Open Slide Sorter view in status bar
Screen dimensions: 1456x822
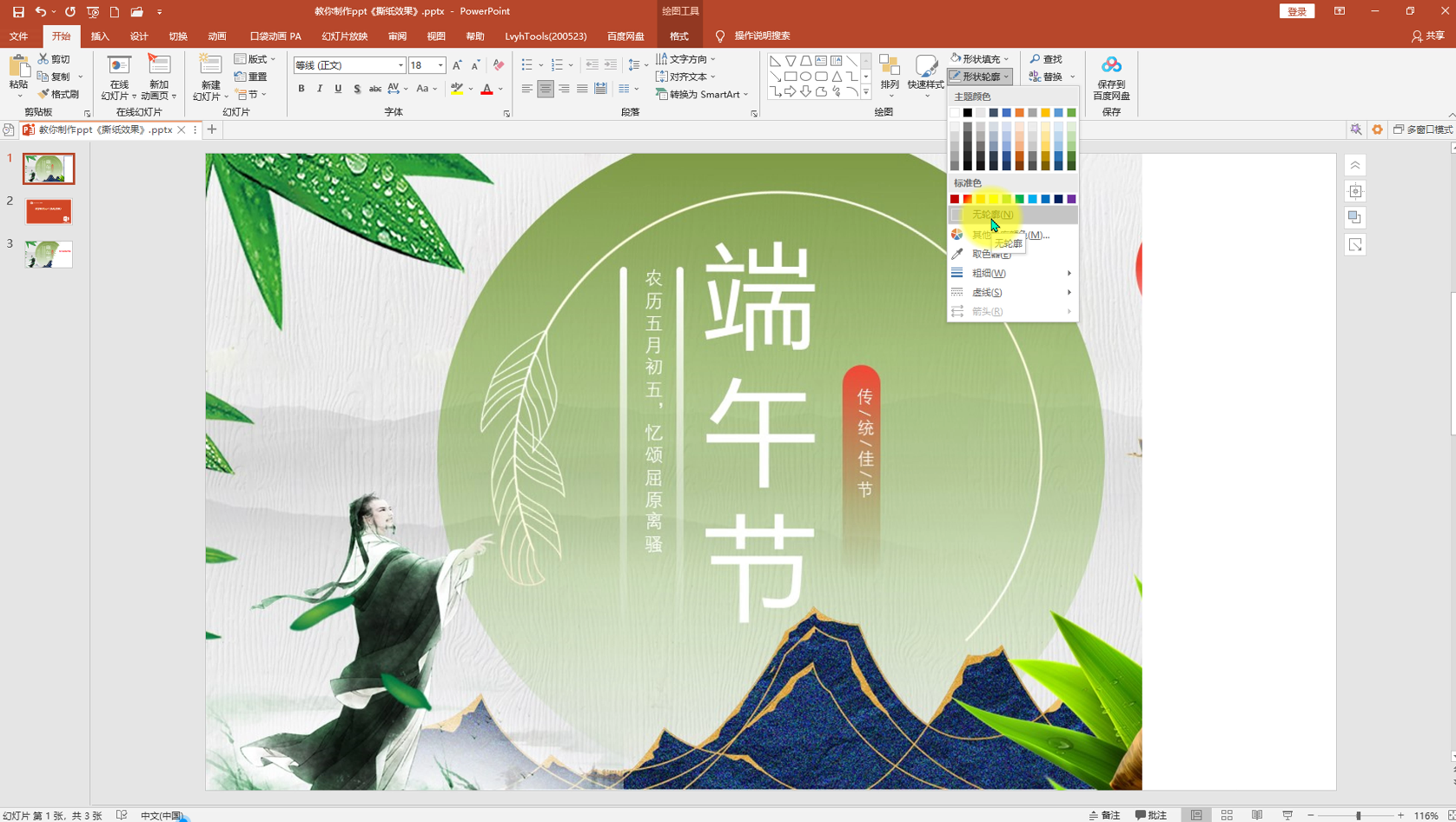[1227, 815]
